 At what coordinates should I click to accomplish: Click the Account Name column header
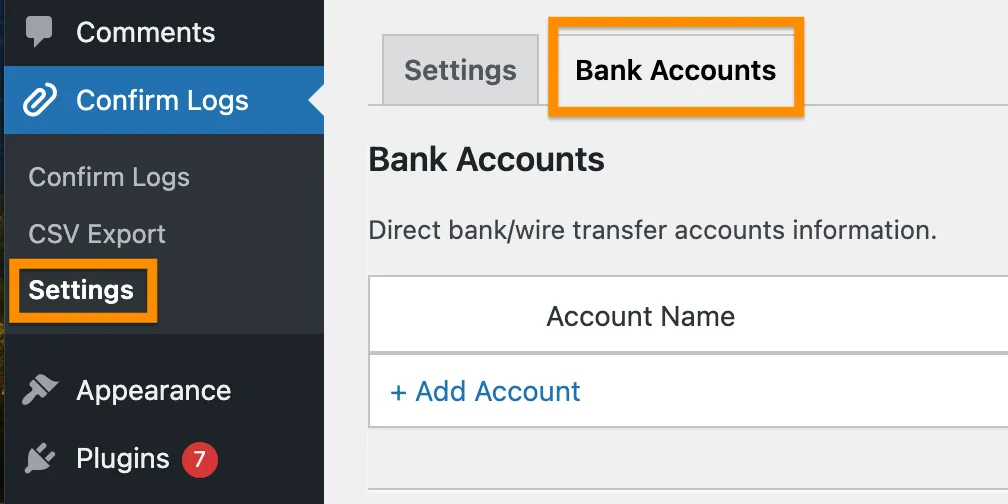640,317
